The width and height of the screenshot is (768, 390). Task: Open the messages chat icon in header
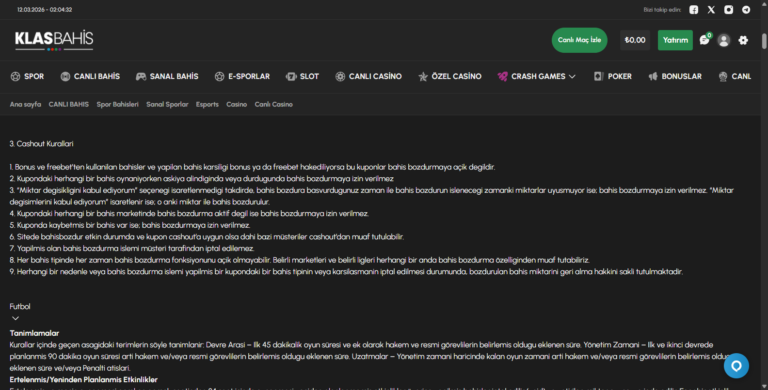pos(705,40)
